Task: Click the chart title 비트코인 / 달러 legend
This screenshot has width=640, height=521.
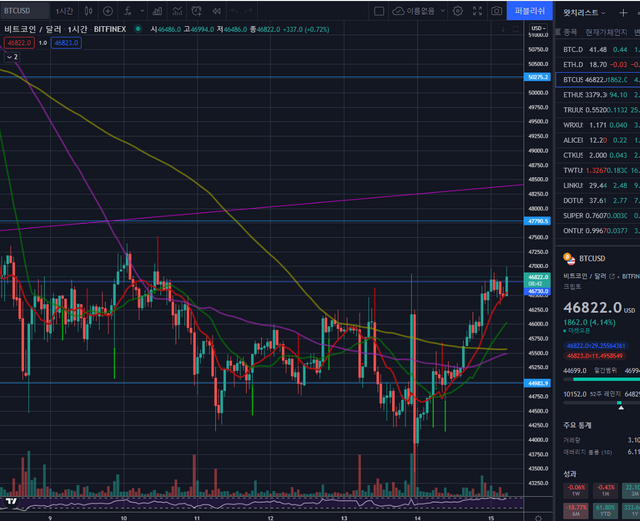Action: pyautogui.click(x=33, y=29)
